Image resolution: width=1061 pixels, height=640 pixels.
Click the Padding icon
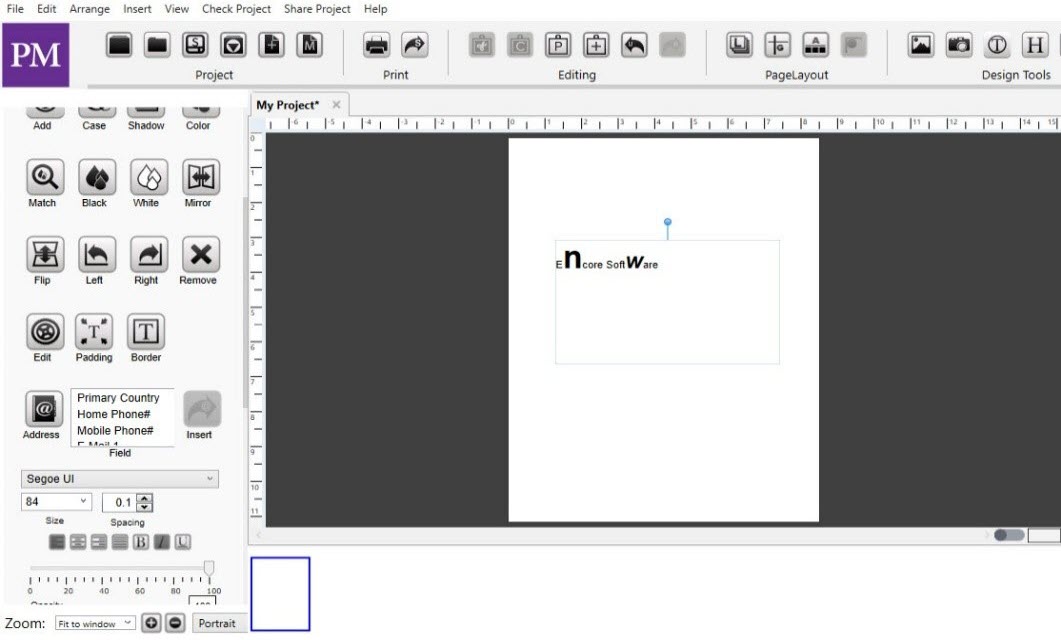tap(93, 332)
